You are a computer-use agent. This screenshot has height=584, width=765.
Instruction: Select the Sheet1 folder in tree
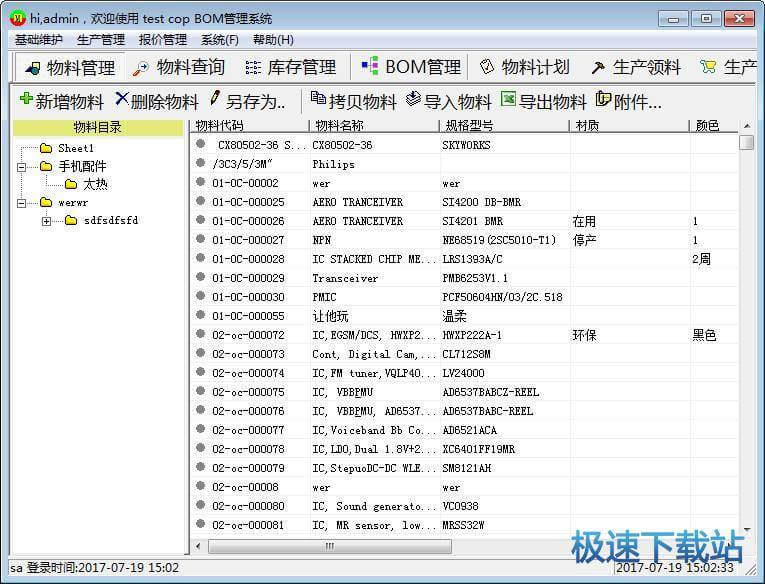coord(75,148)
